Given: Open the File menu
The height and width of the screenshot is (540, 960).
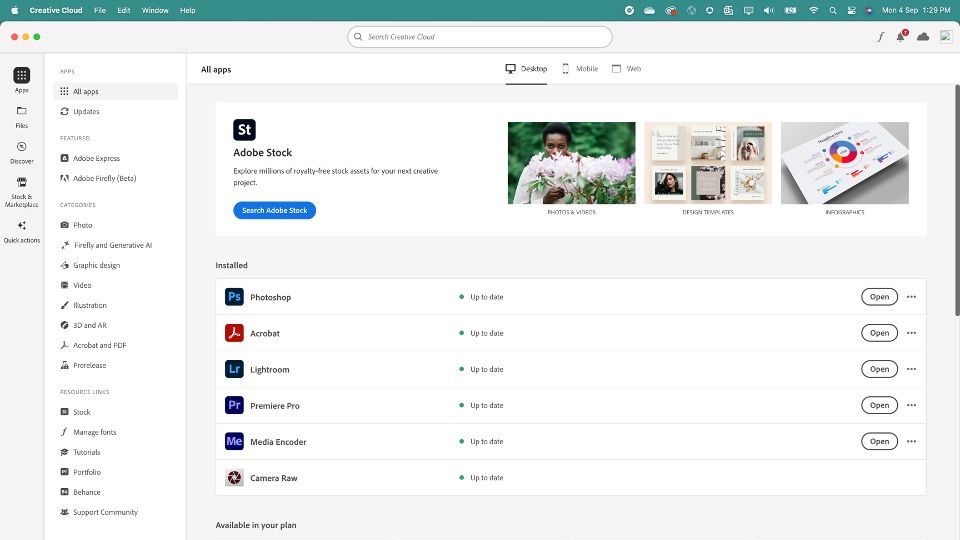Looking at the screenshot, I should tap(100, 10).
